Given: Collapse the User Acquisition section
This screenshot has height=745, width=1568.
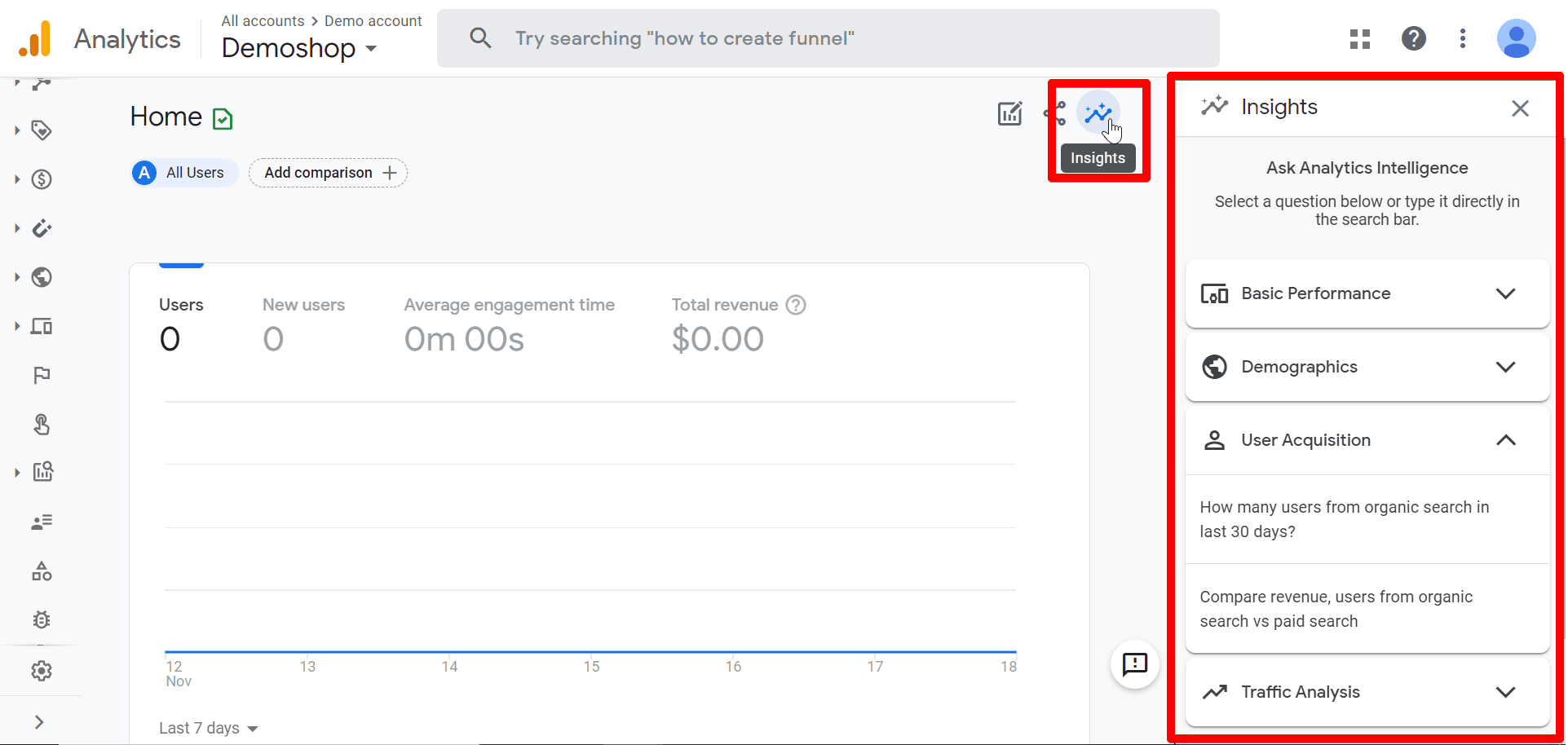Looking at the screenshot, I should click(1367, 440).
